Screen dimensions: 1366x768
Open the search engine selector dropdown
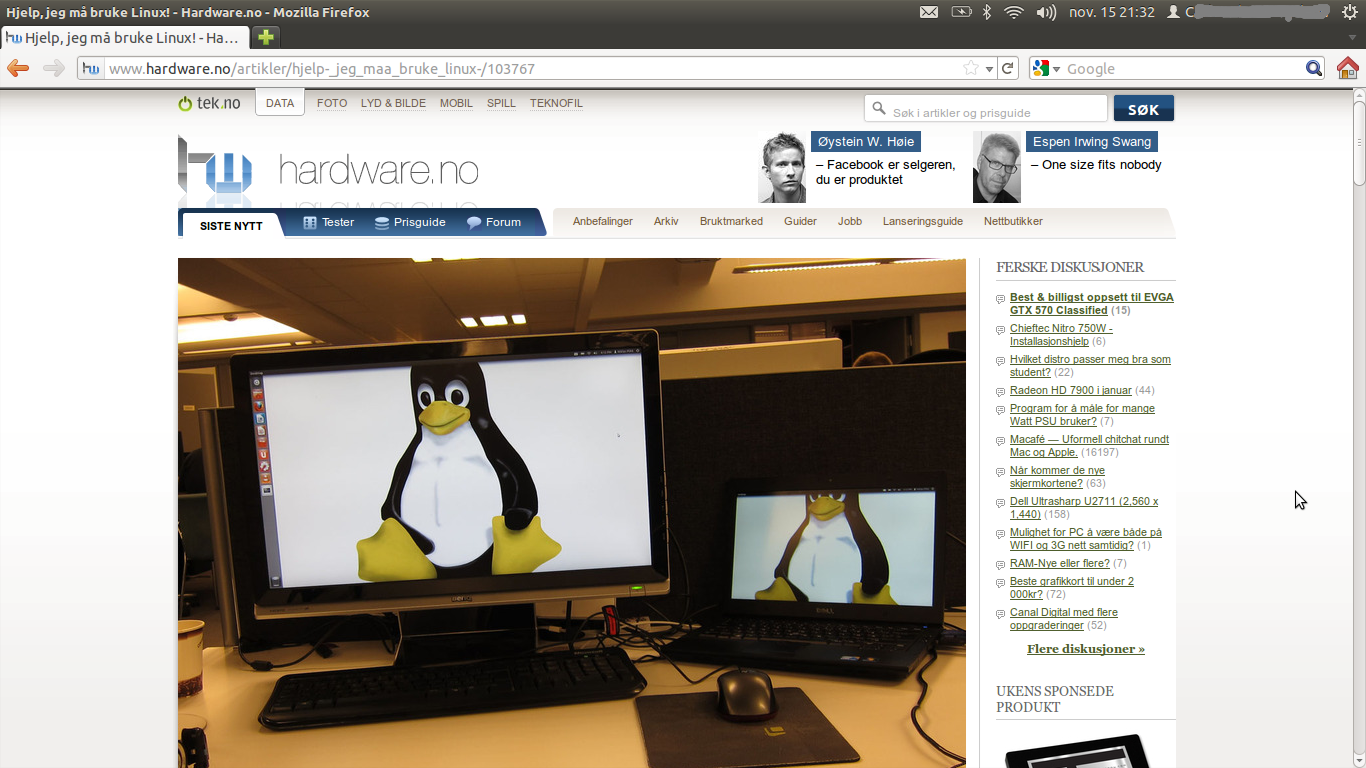tap(1047, 69)
